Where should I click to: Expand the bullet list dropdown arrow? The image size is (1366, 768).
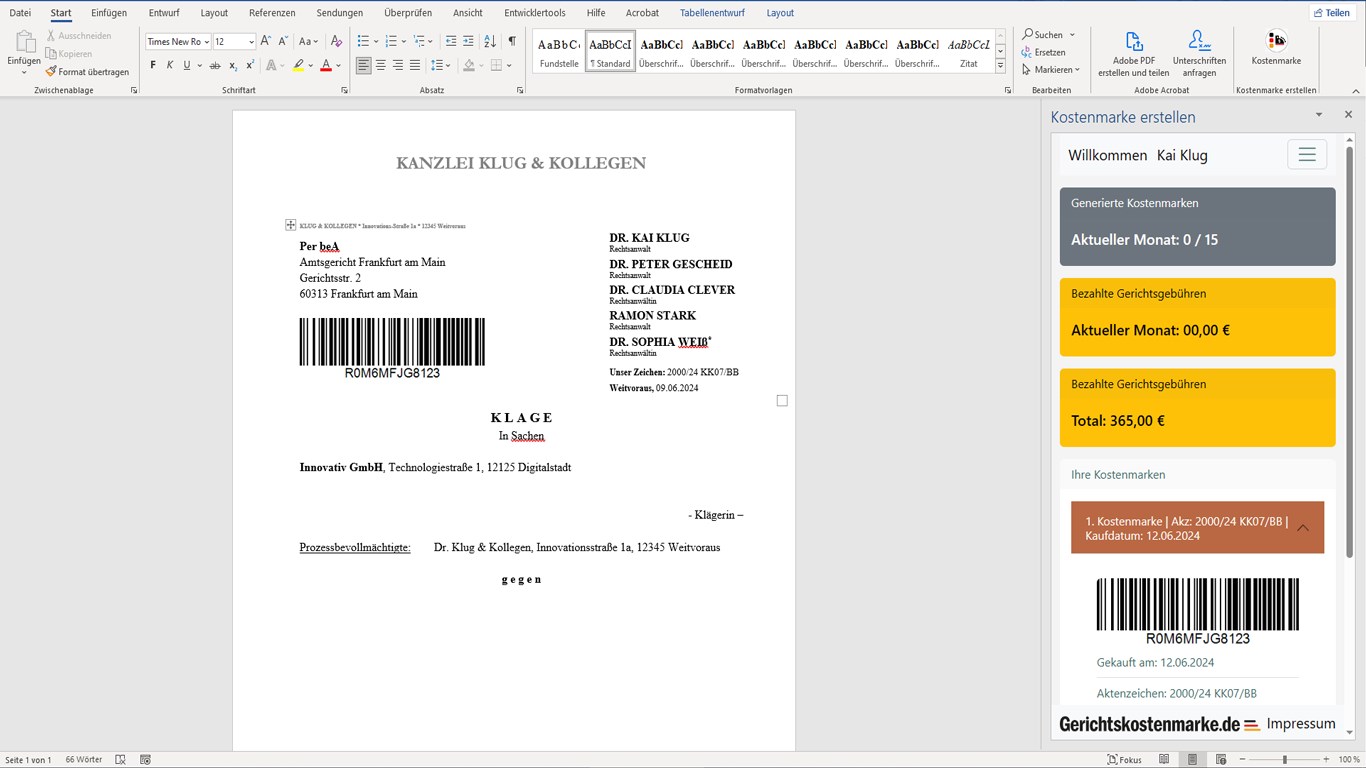[376, 41]
